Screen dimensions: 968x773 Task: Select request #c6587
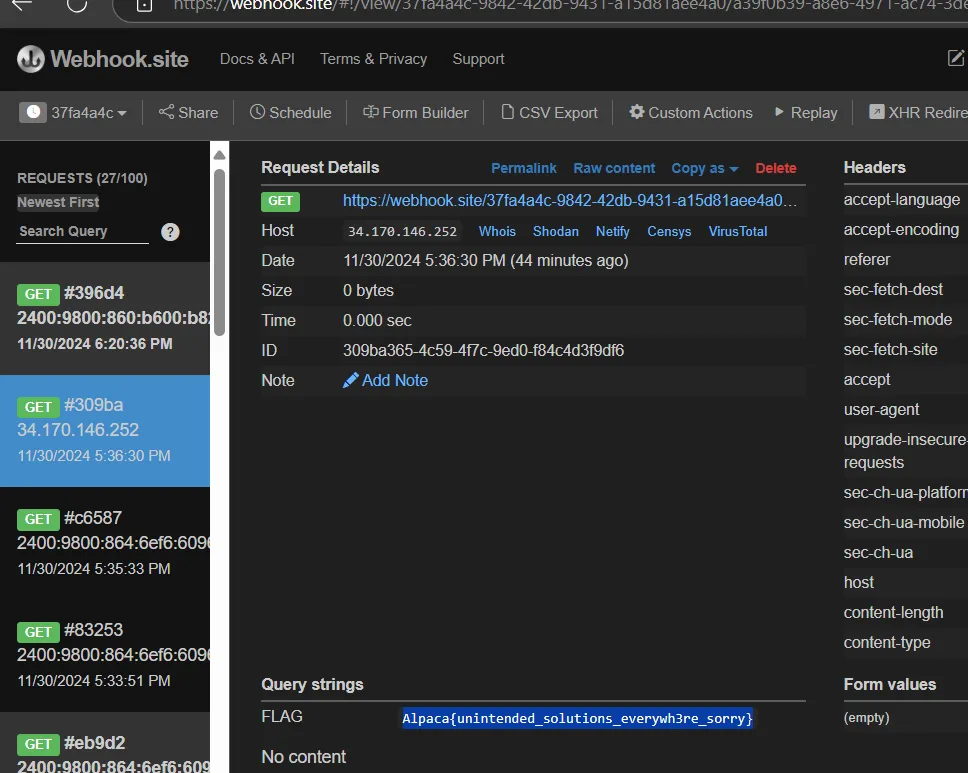[105, 543]
